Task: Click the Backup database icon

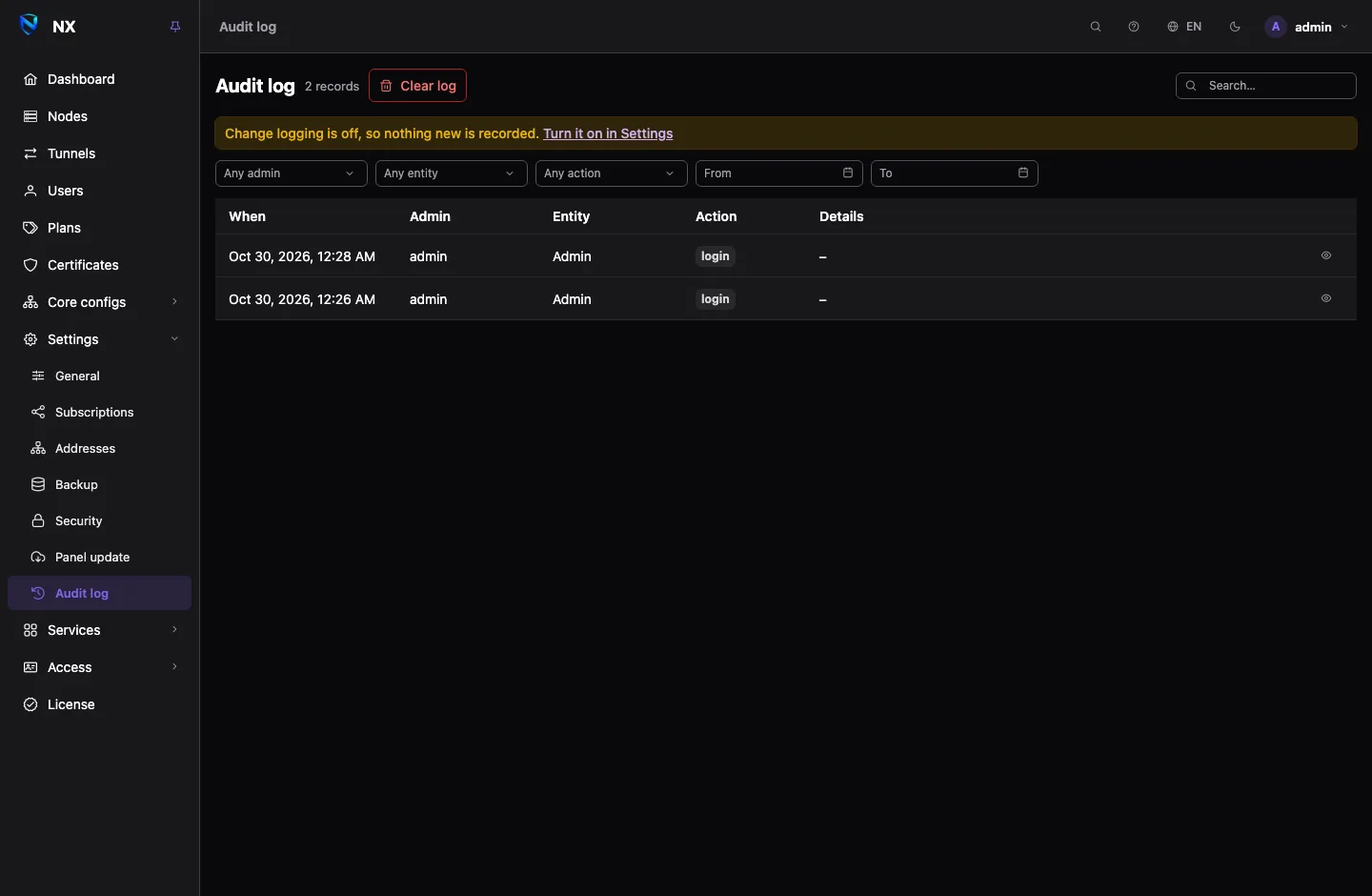Action: [x=38, y=484]
